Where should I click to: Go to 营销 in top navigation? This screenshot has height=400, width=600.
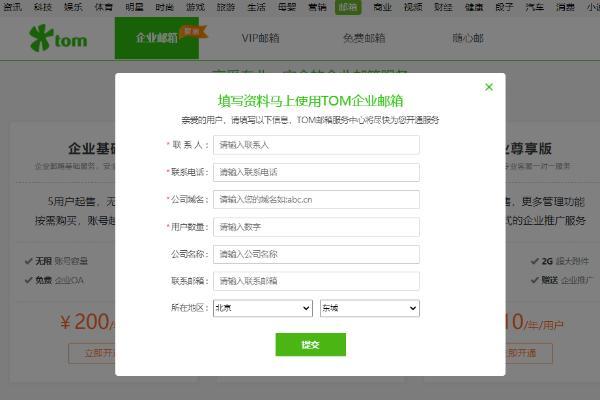(x=317, y=7)
